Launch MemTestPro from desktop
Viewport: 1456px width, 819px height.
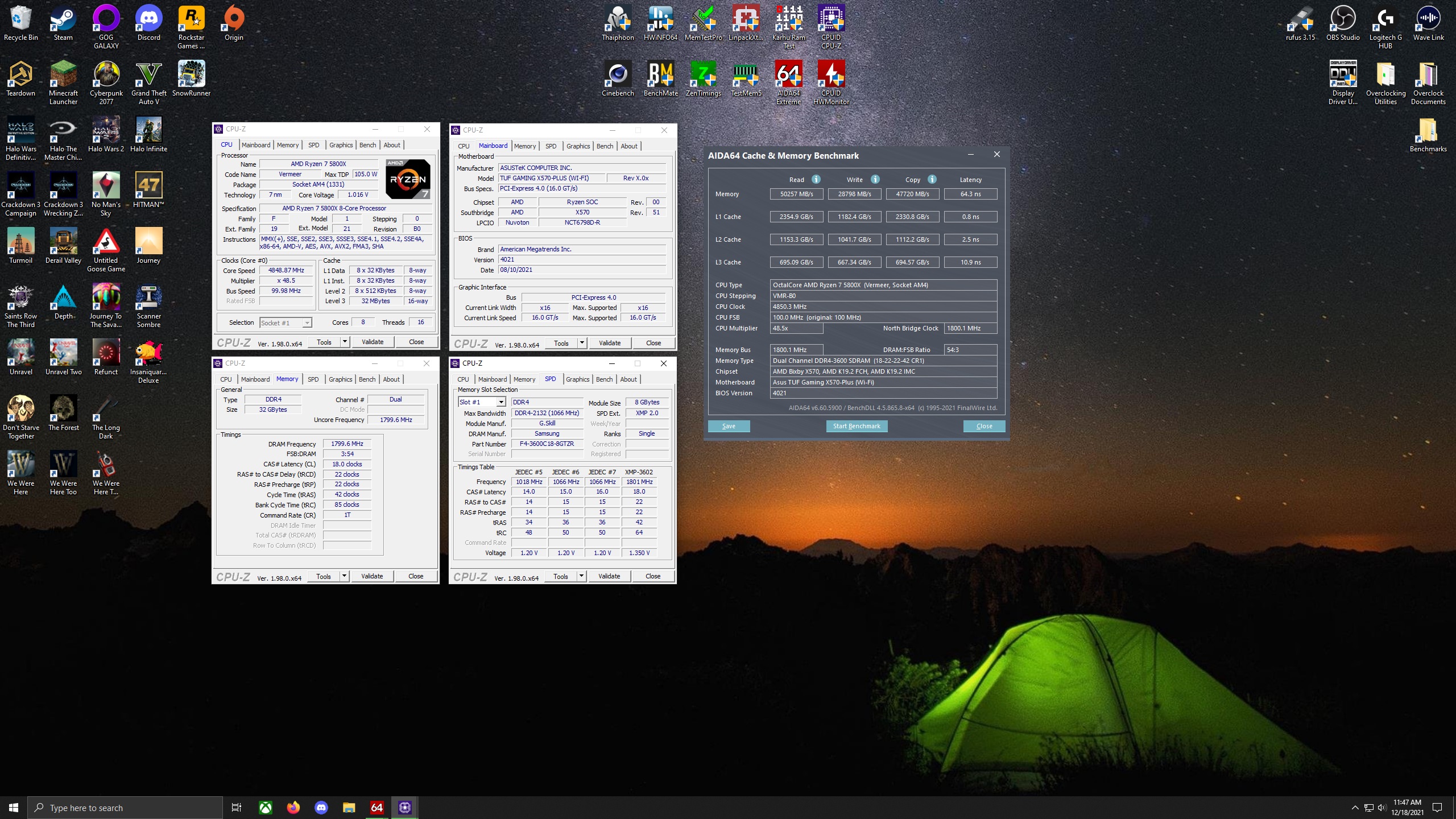tap(703, 23)
